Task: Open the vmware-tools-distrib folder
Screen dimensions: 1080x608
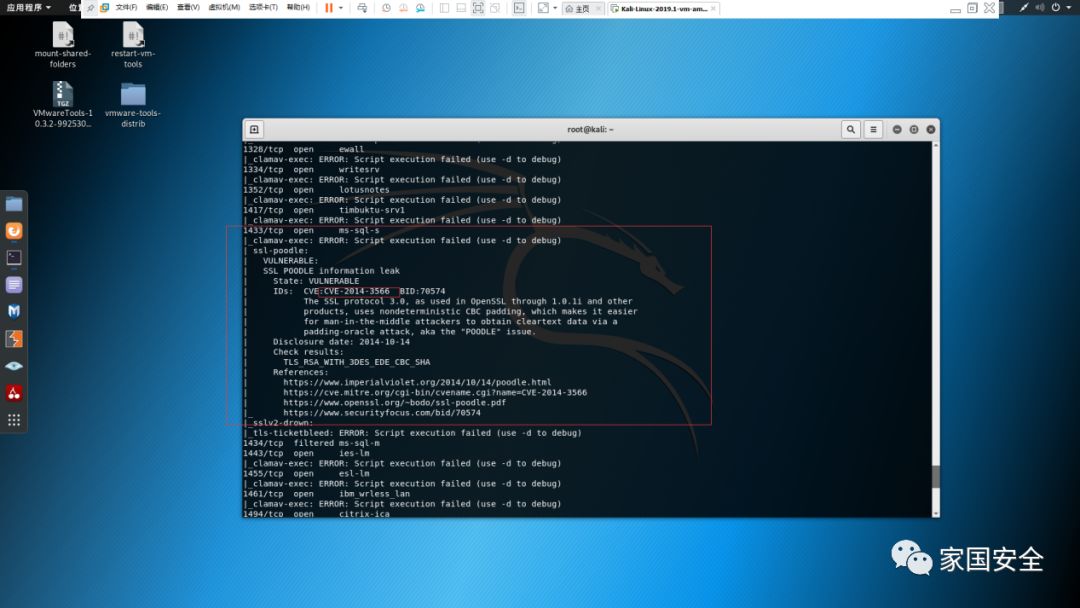Action: tap(133, 105)
